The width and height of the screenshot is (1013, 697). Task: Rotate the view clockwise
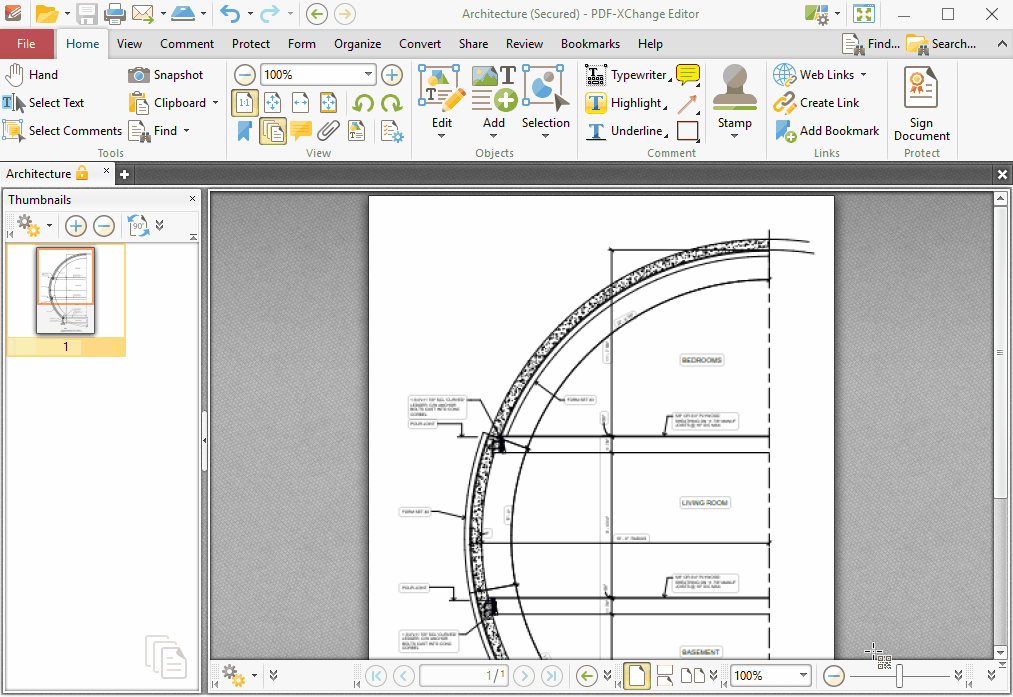[391, 103]
